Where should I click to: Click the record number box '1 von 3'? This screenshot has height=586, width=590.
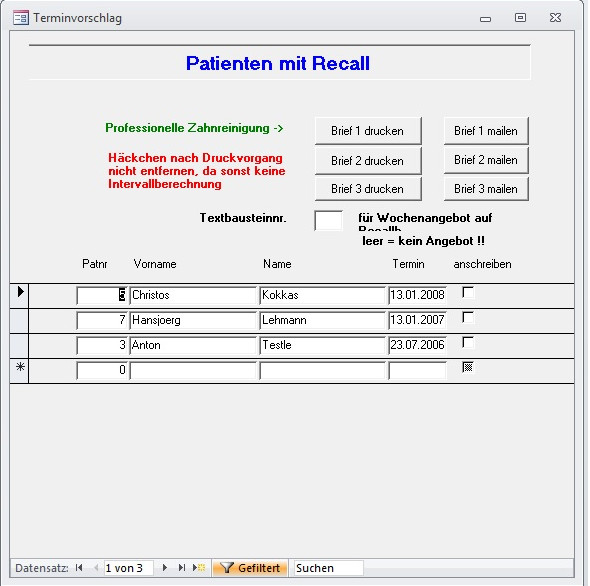point(128,568)
